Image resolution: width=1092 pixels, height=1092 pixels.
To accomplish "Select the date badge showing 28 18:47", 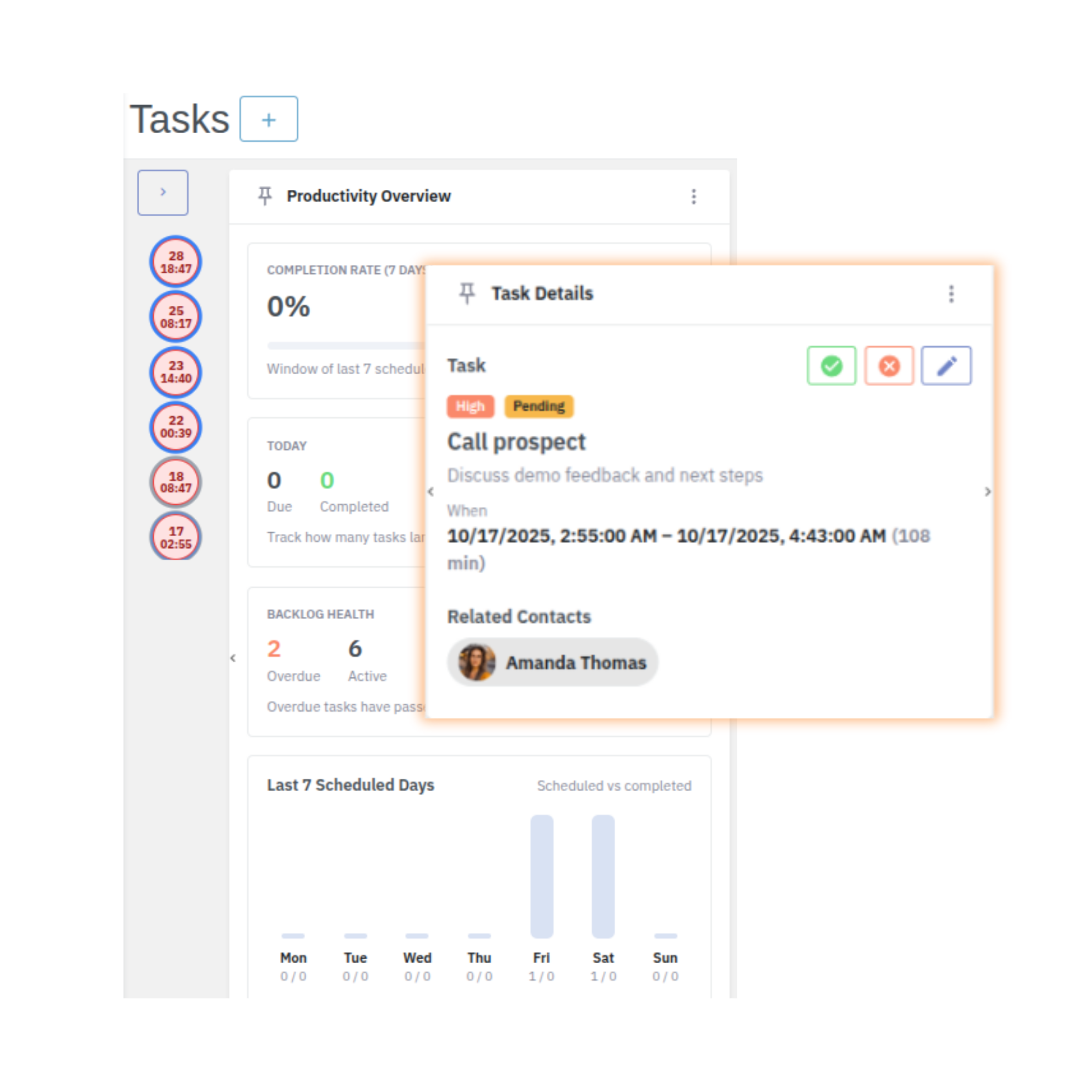I will click(x=175, y=262).
